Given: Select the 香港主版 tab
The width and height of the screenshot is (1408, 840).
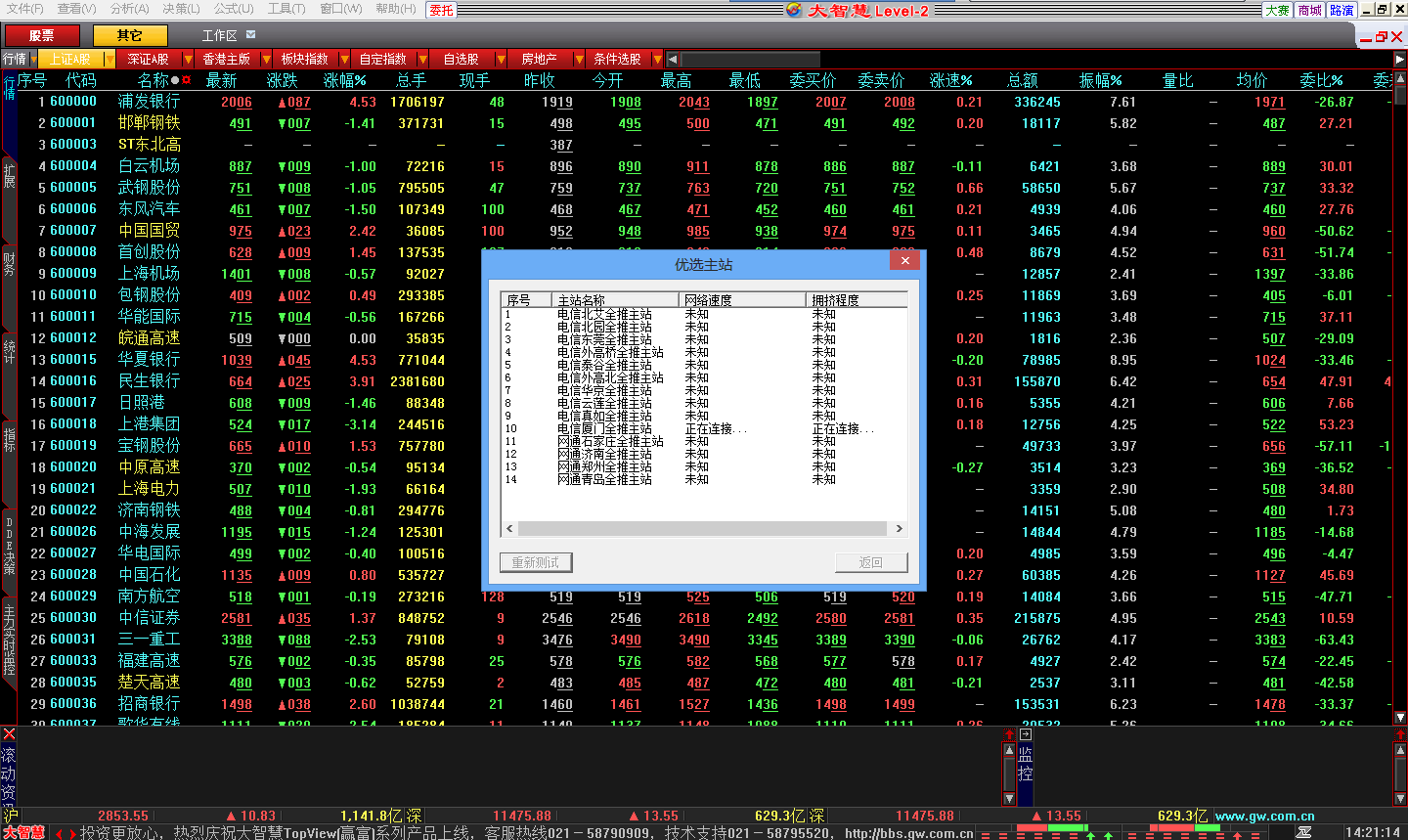Looking at the screenshot, I should [x=226, y=60].
